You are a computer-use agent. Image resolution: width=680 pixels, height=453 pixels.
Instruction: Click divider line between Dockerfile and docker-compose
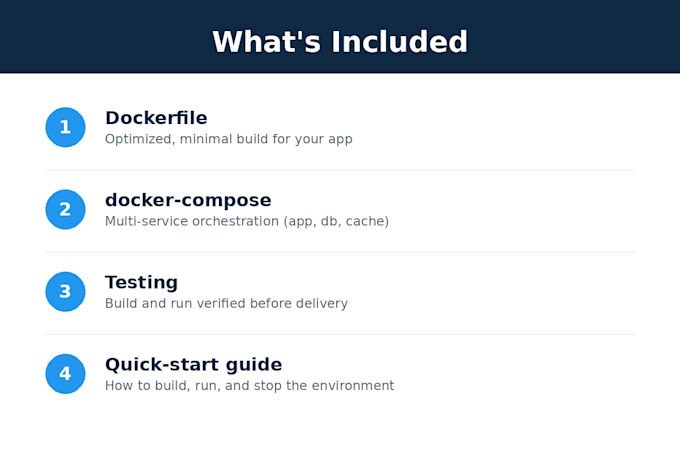[x=340, y=170]
